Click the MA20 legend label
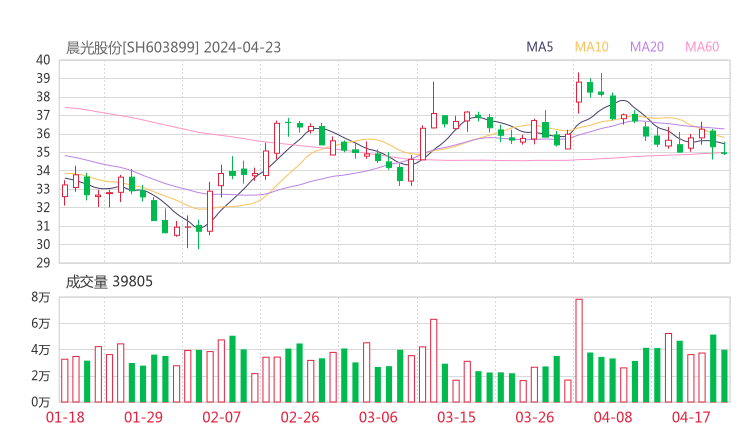The height and width of the screenshot is (440, 740). [647, 47]
